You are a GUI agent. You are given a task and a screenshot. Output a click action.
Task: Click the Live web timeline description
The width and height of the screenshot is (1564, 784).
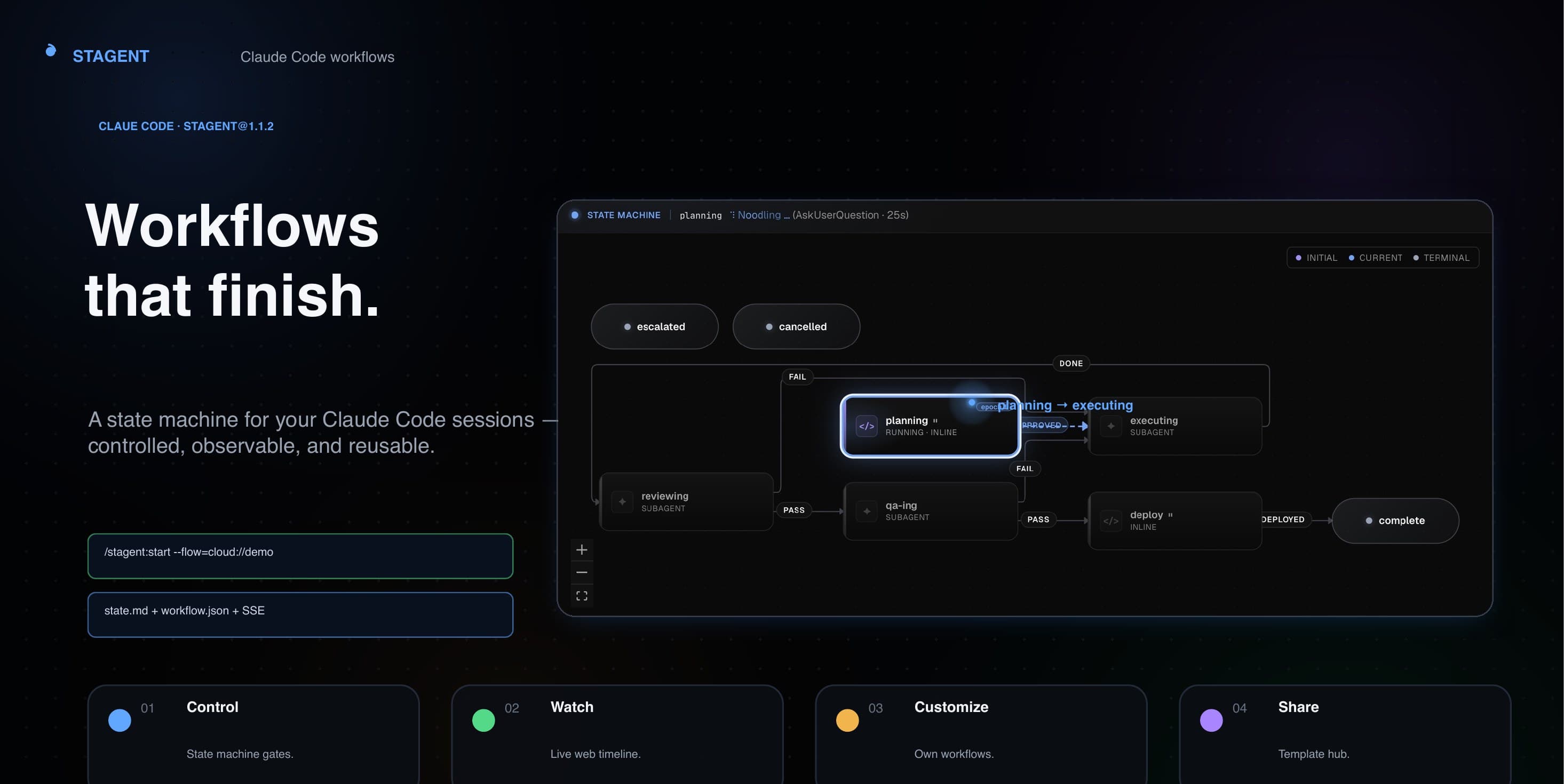click(596, 754)
